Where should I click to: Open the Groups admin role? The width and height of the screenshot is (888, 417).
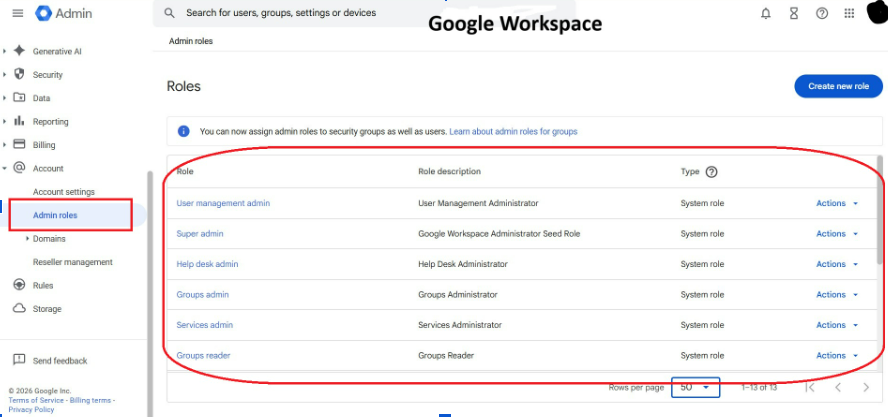coord(202,295)
